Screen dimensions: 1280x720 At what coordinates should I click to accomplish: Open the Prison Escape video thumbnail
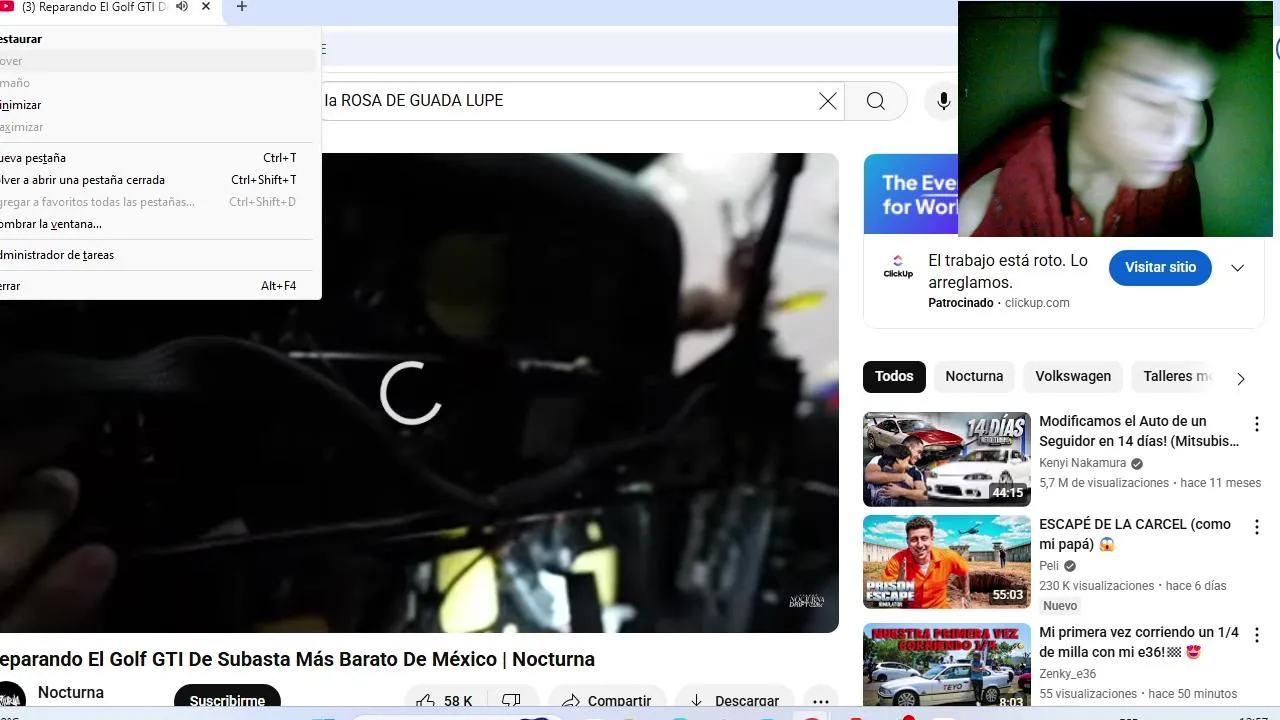click(x=947, y=562)
